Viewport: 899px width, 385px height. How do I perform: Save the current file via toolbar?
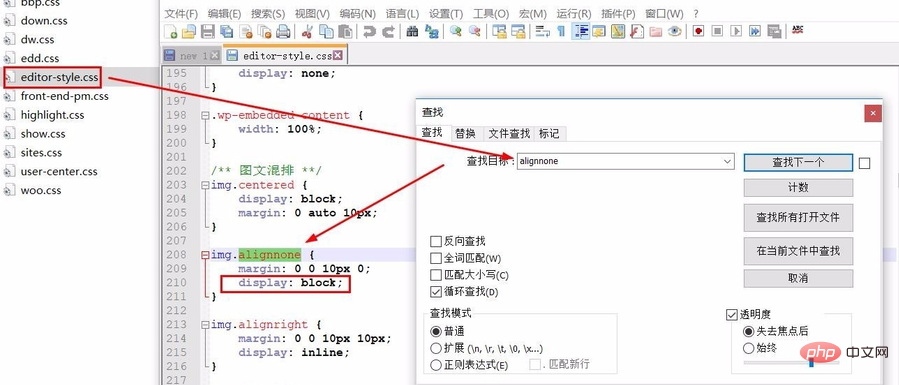[x=208, y=32]
